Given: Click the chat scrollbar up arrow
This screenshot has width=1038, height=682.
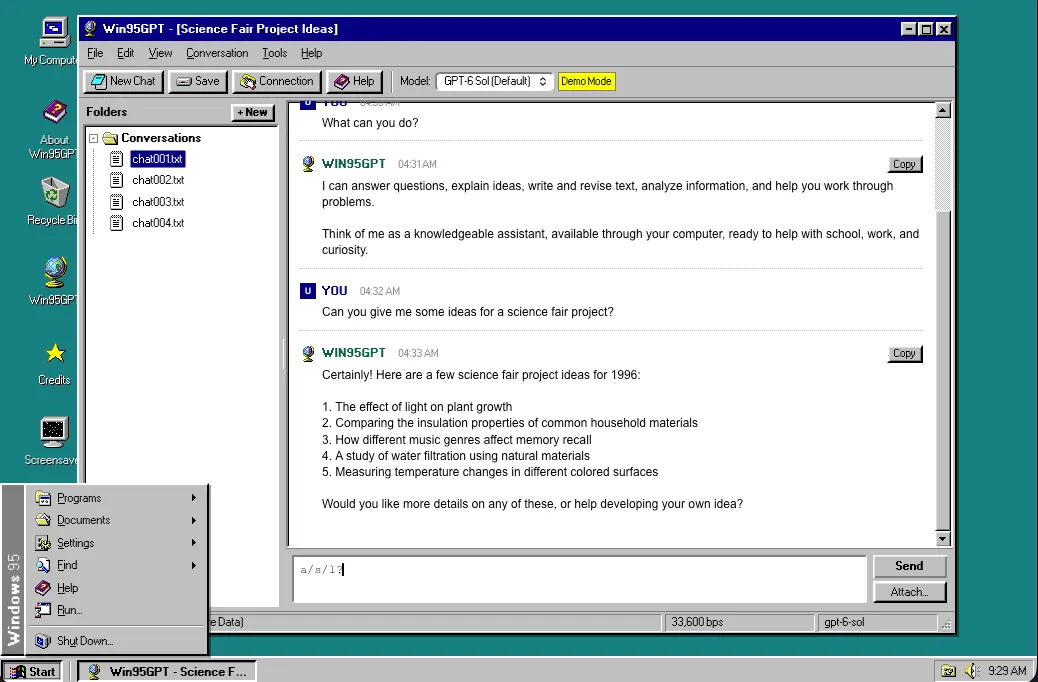Looking at the screenshot, I should point(943,111).
